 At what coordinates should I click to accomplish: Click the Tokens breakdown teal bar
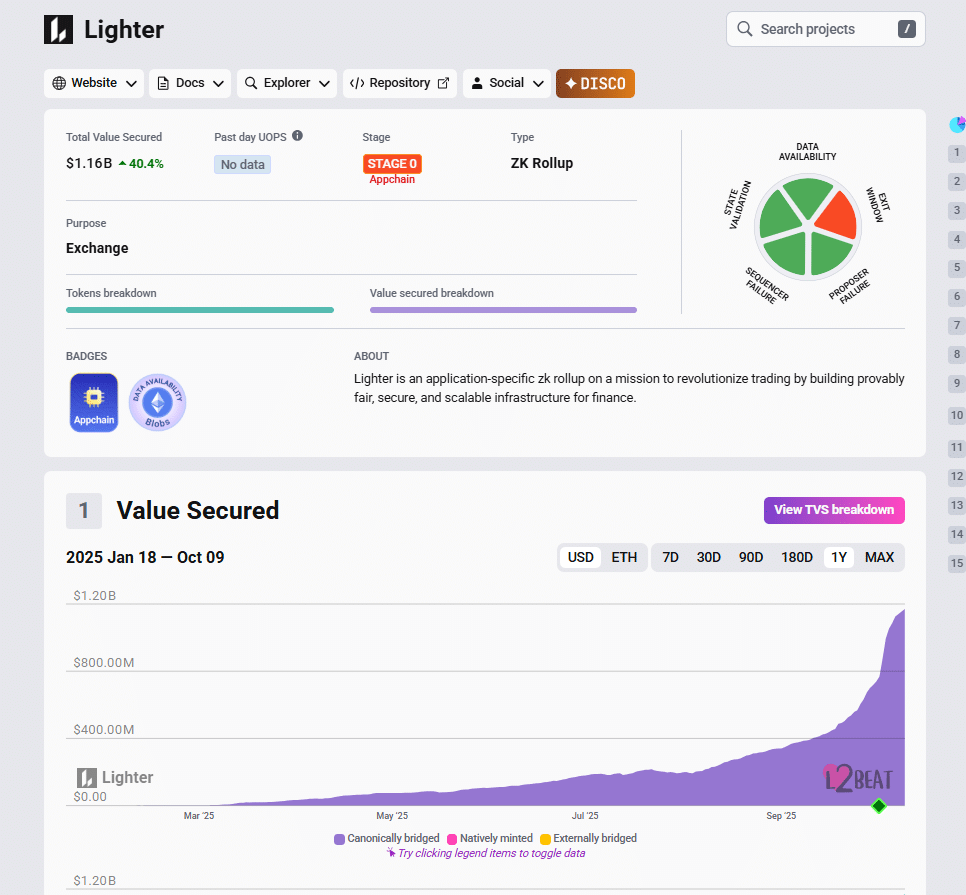click(x=200, y=310)
